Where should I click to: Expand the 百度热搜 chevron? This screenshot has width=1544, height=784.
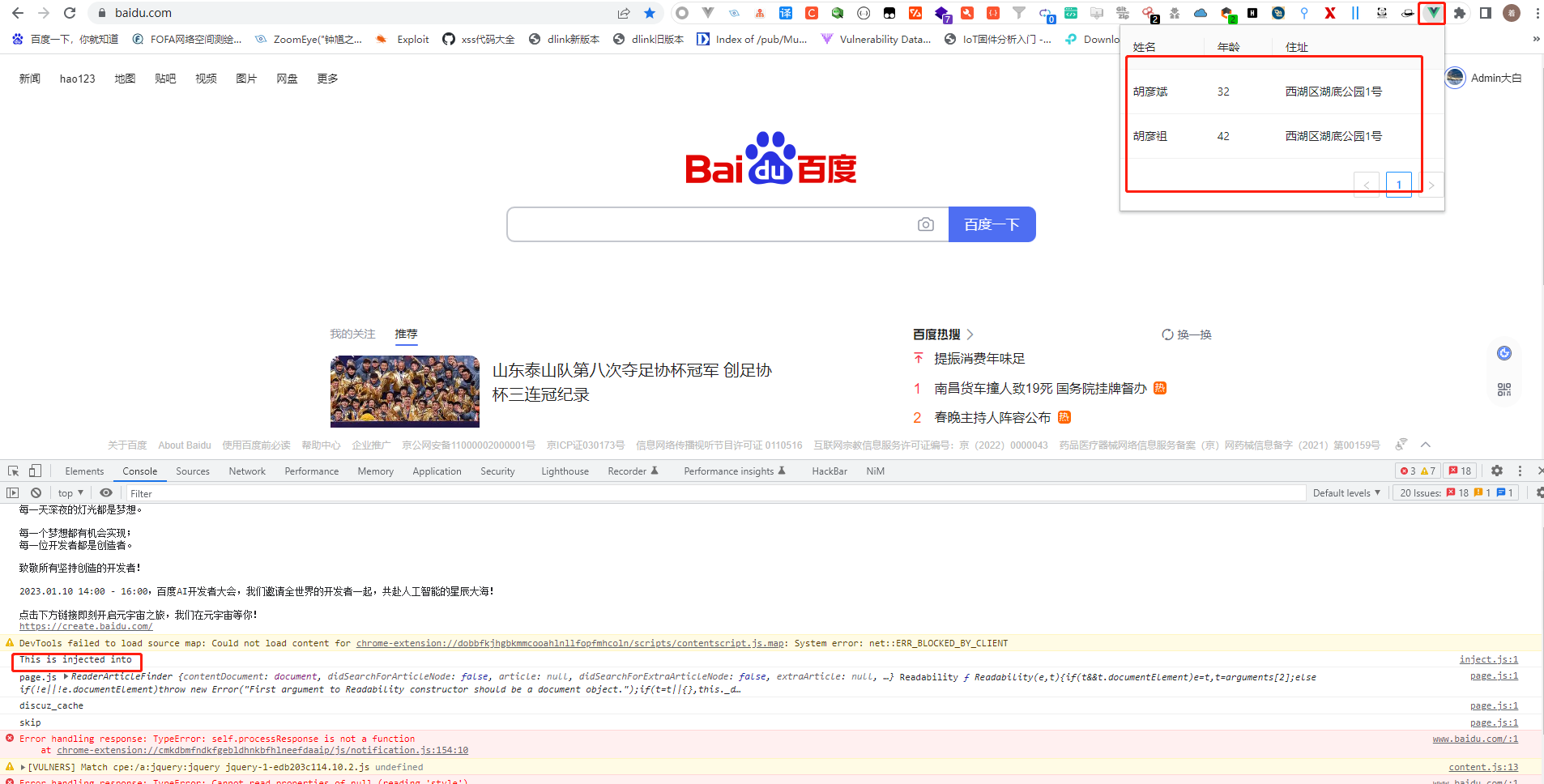point(970,334)
